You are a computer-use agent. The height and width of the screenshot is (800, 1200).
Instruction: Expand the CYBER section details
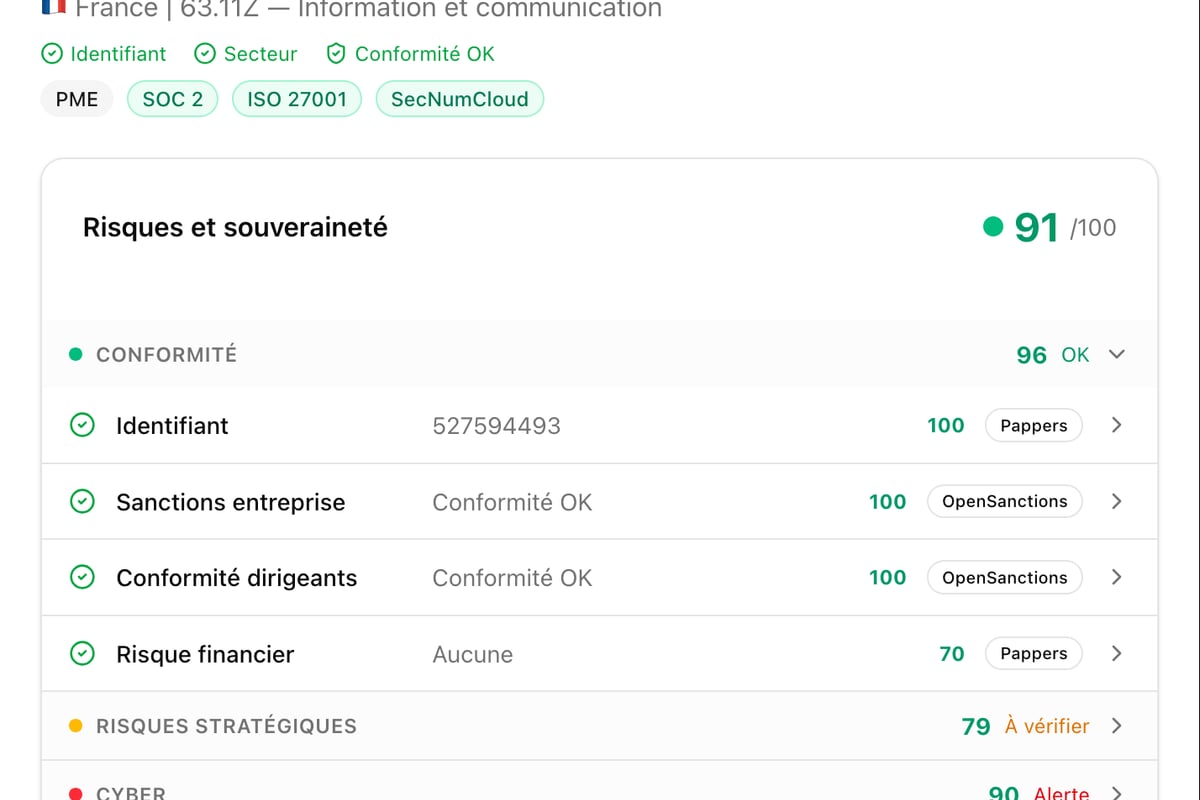(1117, 790)
